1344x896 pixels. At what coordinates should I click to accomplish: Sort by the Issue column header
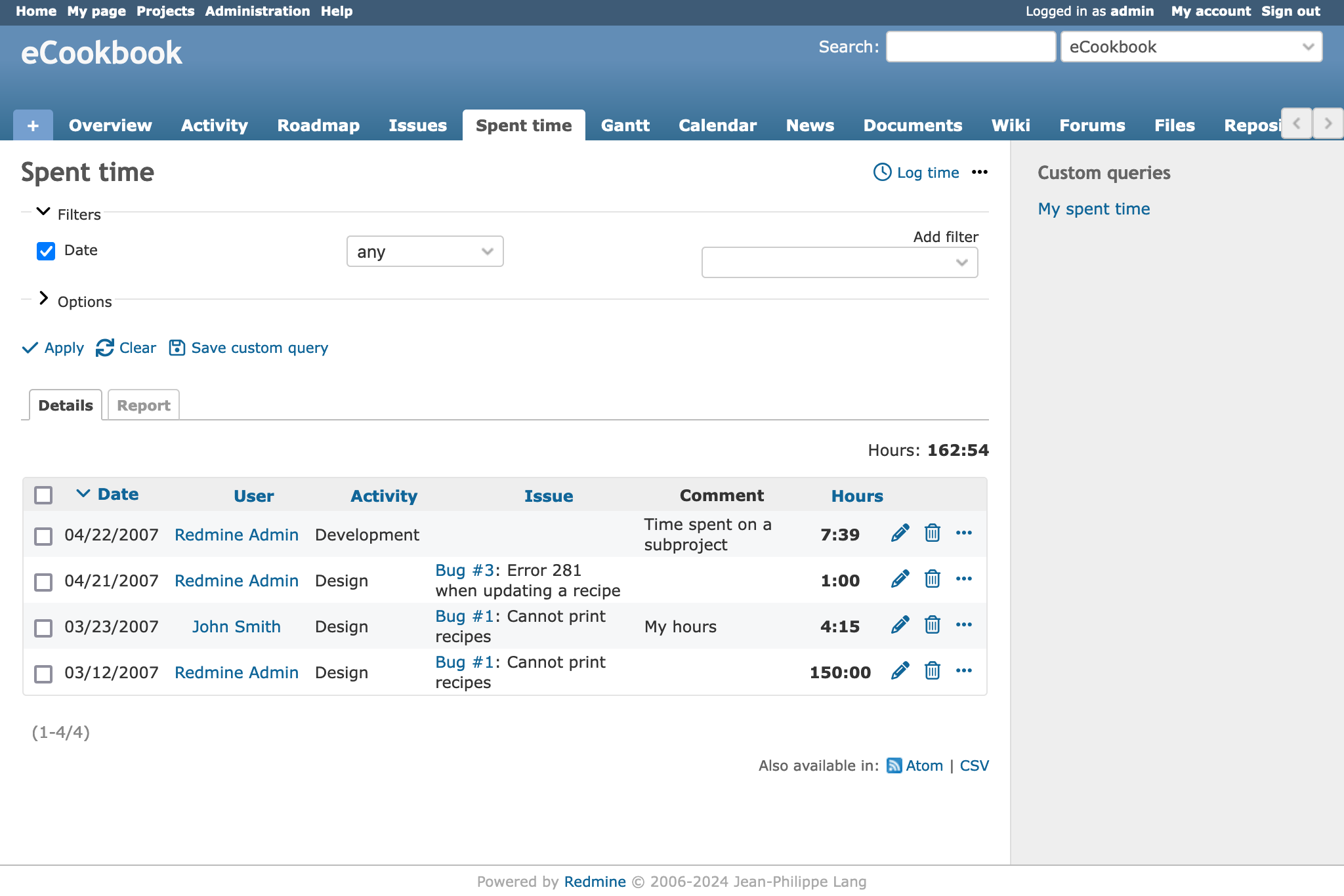pos(549,496)
